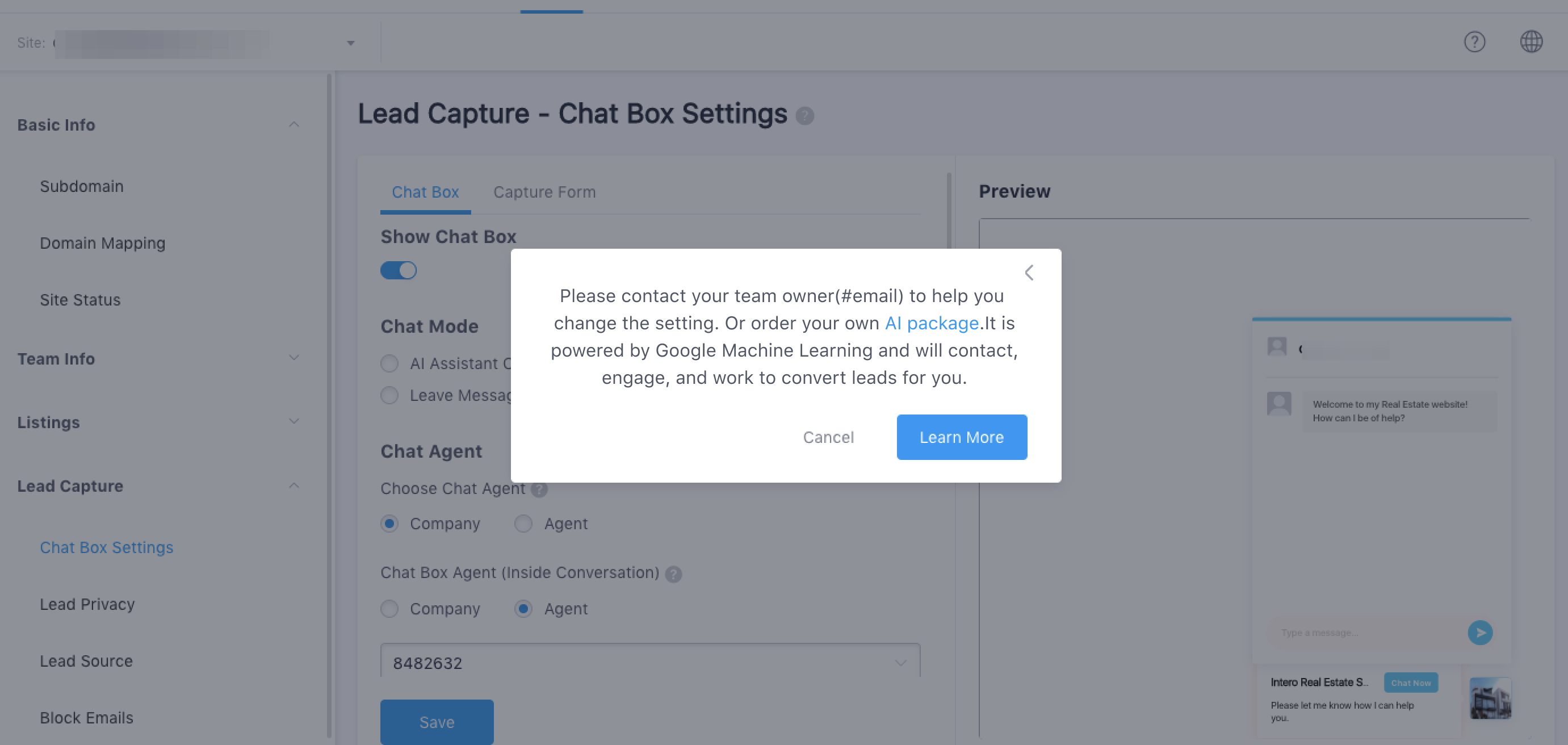Click the building thumbnail in preview
Viewport: 1568px width, 745px height.
point(1490,698)
